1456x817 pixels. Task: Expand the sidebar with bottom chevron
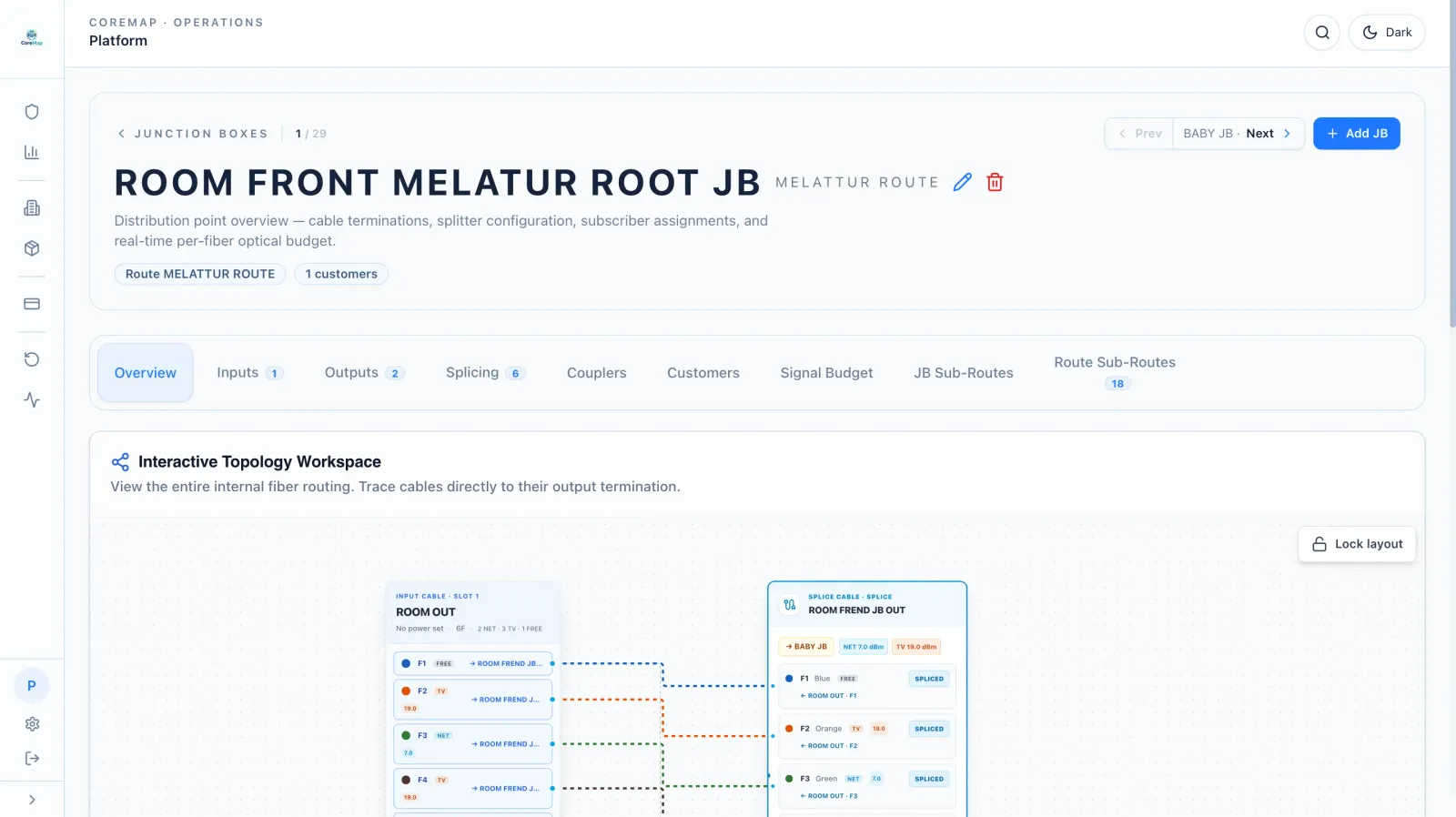coord(32,800)
